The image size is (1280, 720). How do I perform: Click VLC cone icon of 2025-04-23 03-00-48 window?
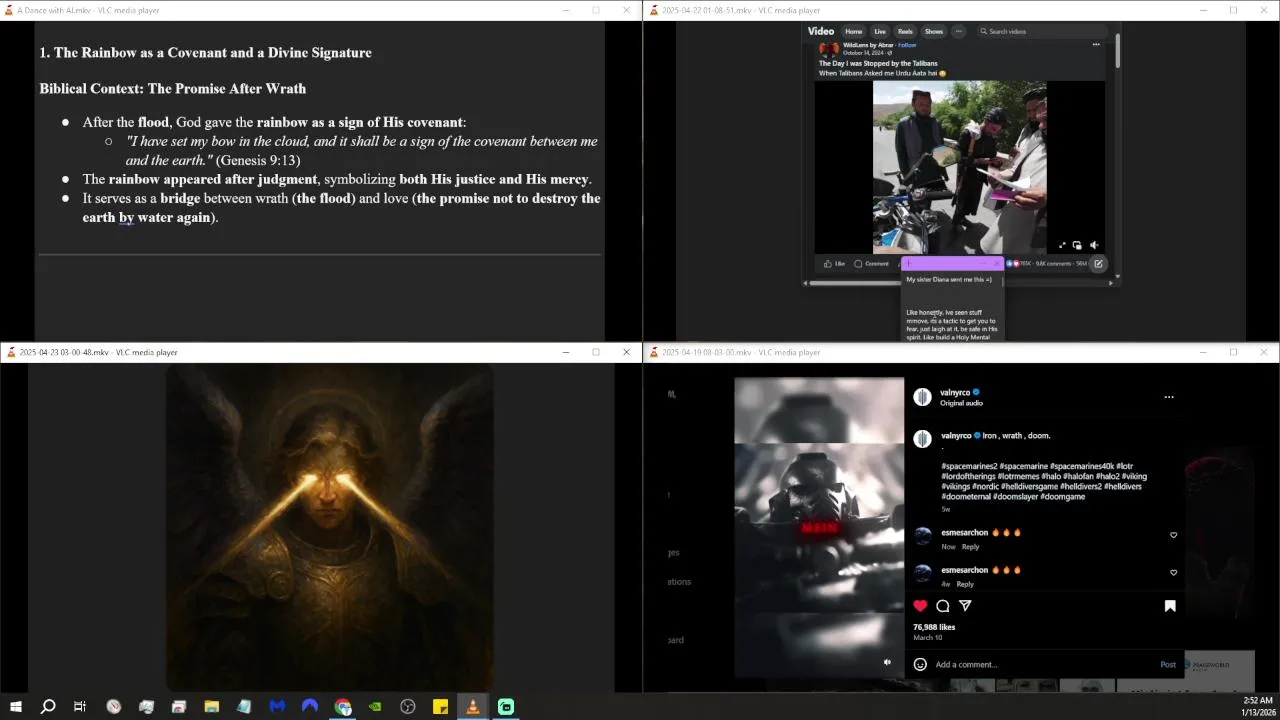click(x=11, y=352)
